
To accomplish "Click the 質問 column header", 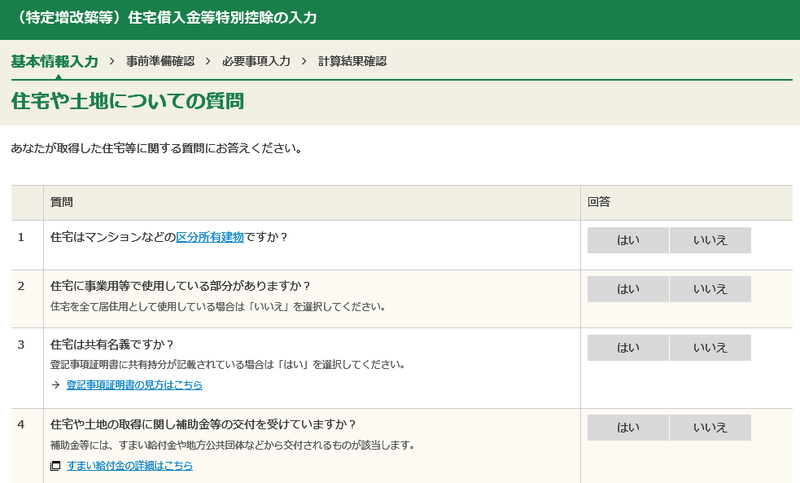I will pyautogui.click(x=62, y=202).
